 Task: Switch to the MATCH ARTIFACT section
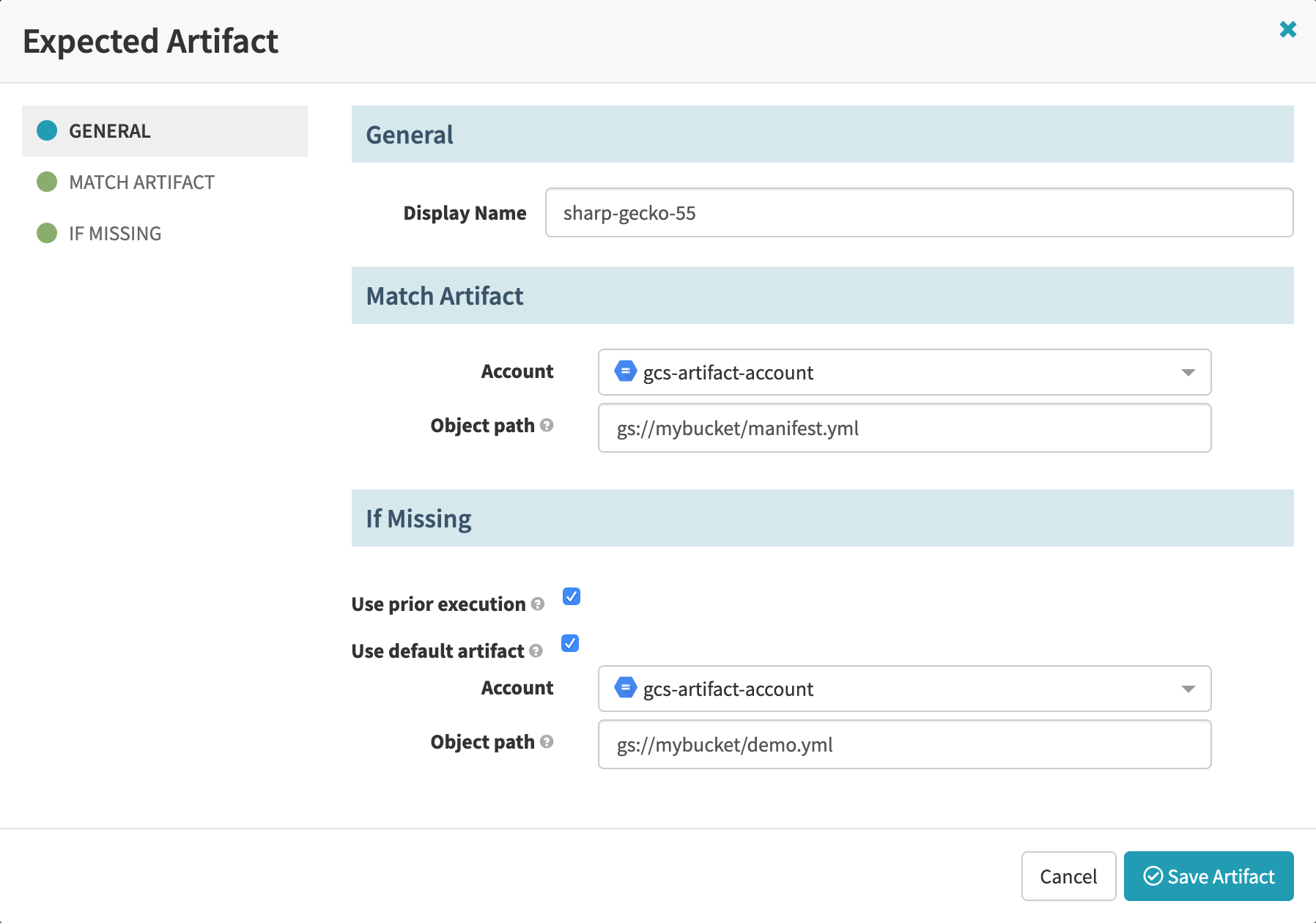(x=141, y=182)
